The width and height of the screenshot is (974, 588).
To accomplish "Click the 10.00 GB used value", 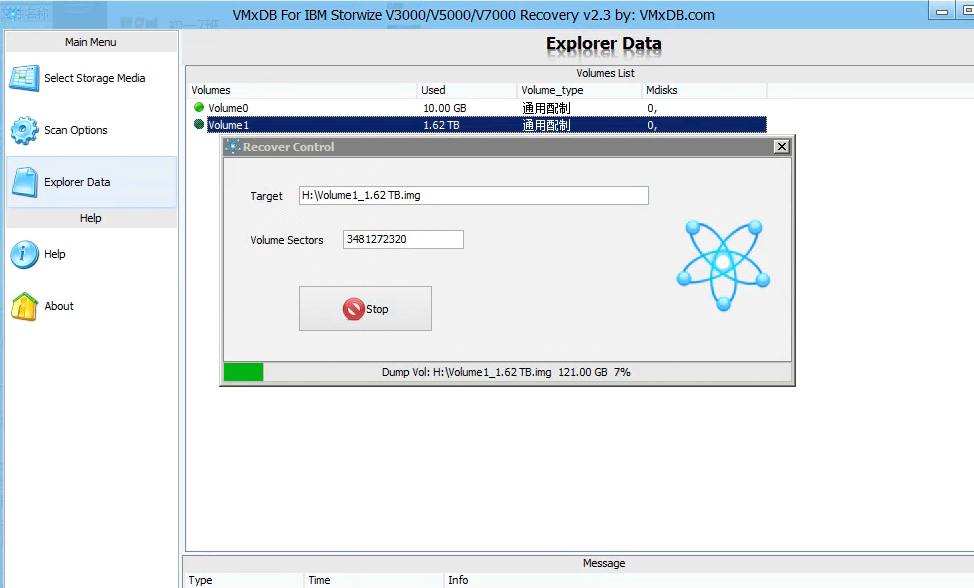I will click(x=445, y=108).
